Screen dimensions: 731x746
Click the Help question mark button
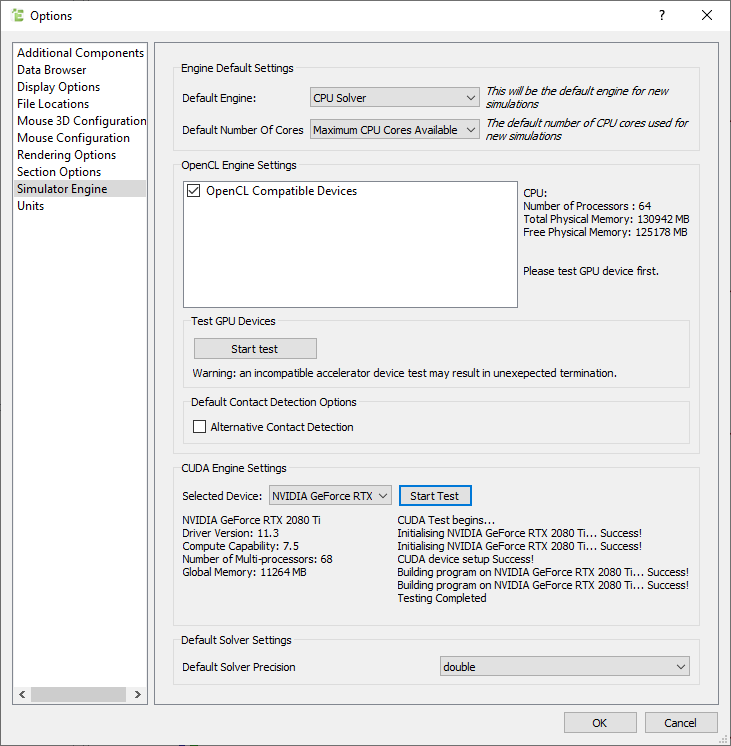pos(661,16)
